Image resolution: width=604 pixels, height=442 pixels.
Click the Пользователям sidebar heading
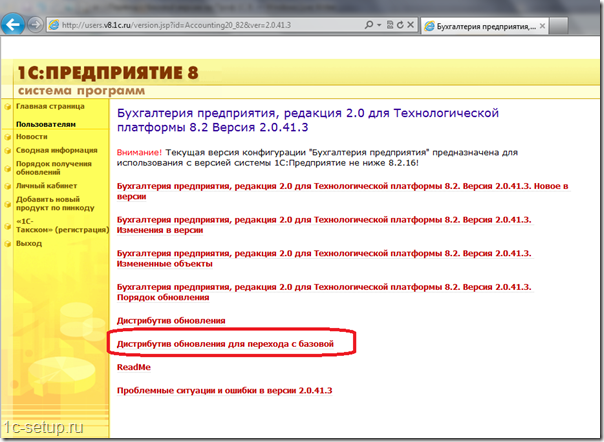click(x=46, y=124)
